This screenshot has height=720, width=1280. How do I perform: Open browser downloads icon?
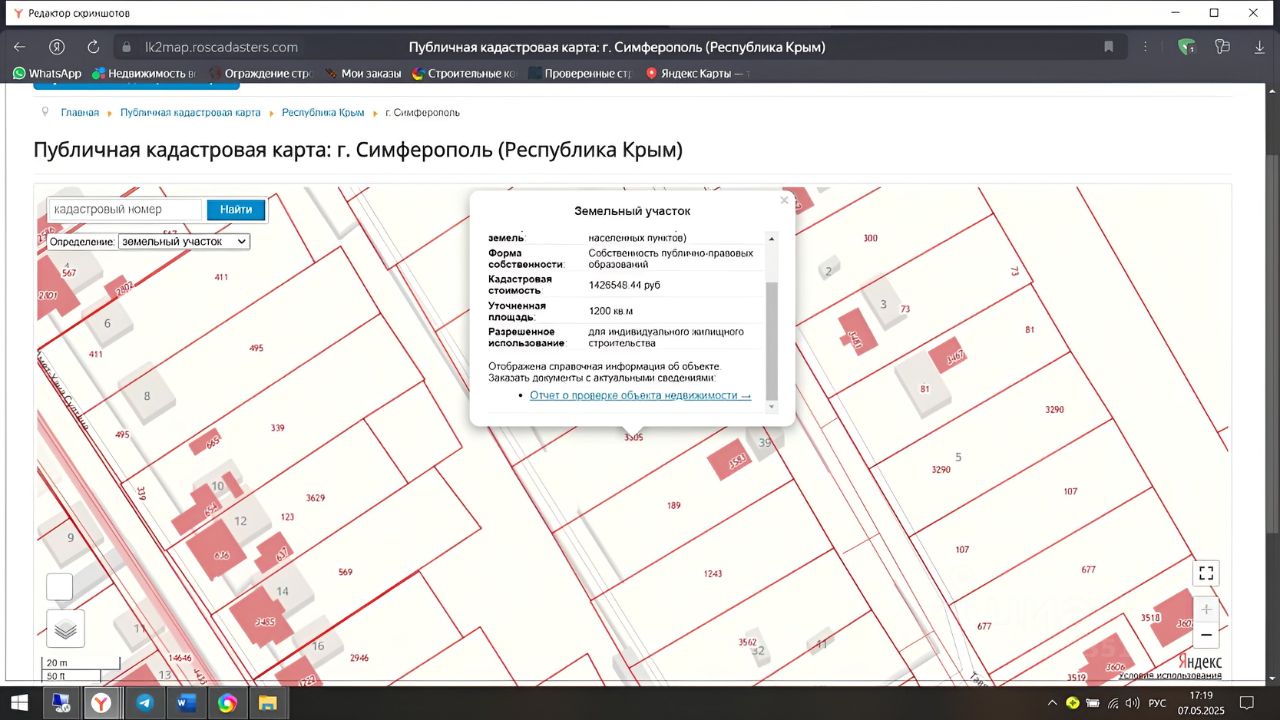1259,47
